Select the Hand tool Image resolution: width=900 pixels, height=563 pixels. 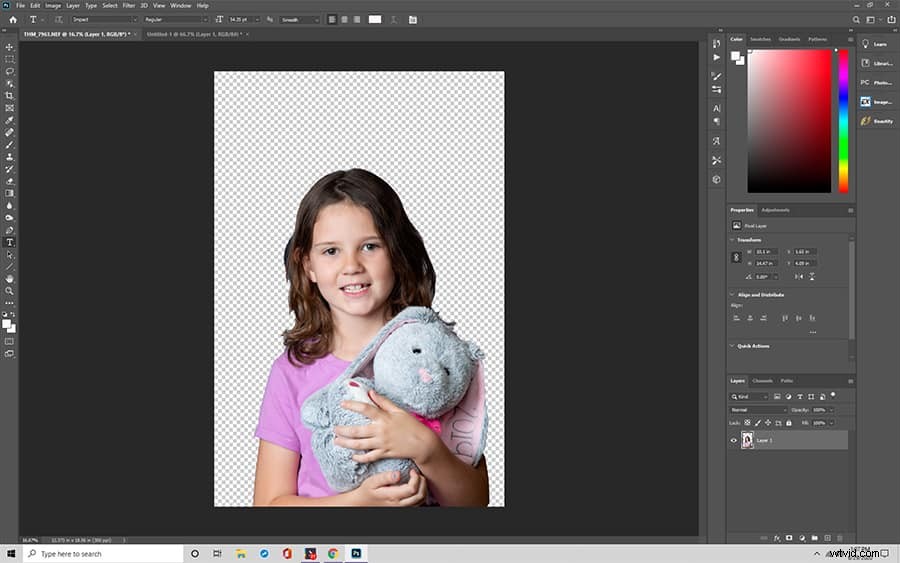point(9,279)
